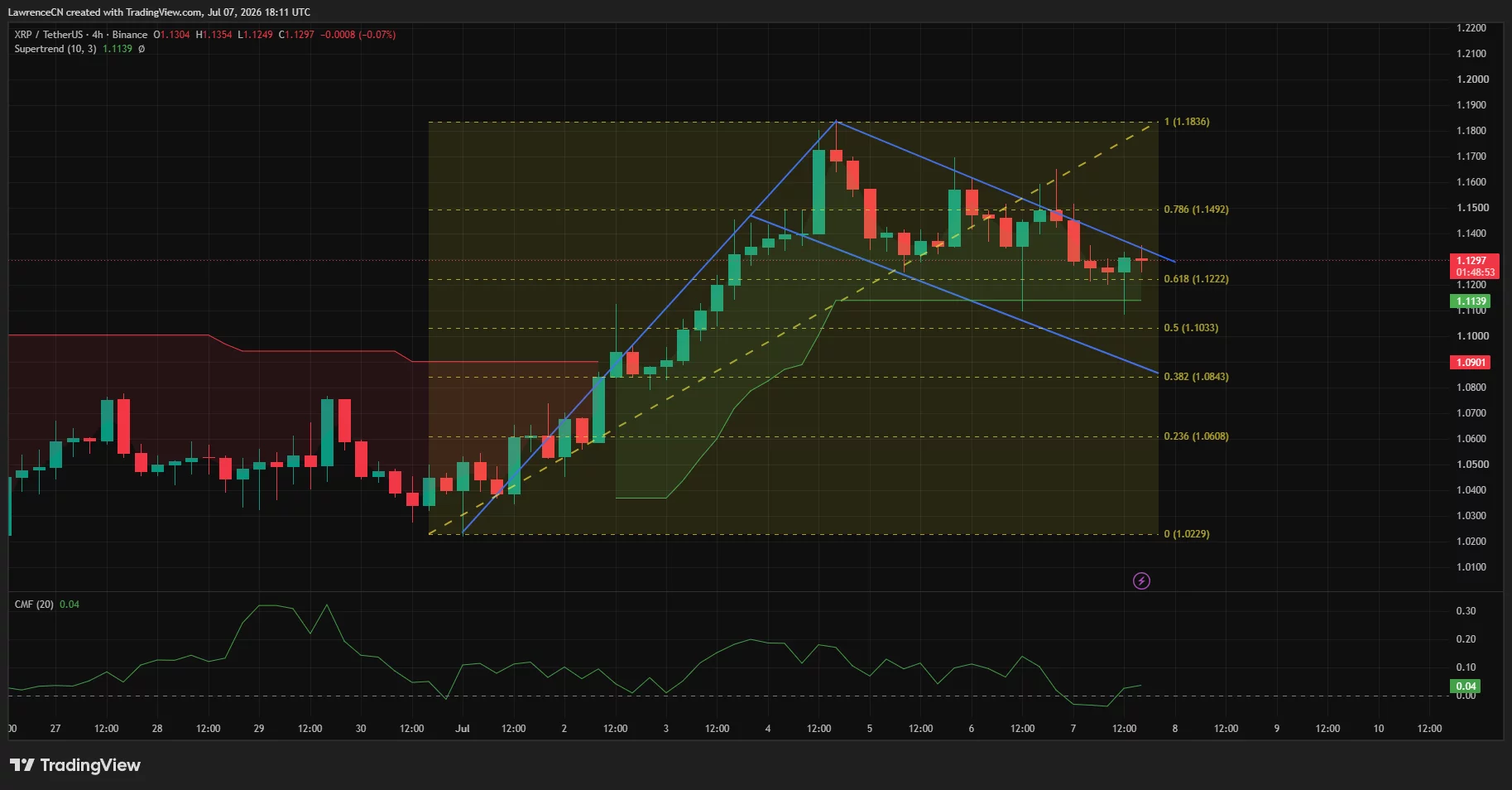
Task: Click the CMF (20) indicator label
Action: 34,605
